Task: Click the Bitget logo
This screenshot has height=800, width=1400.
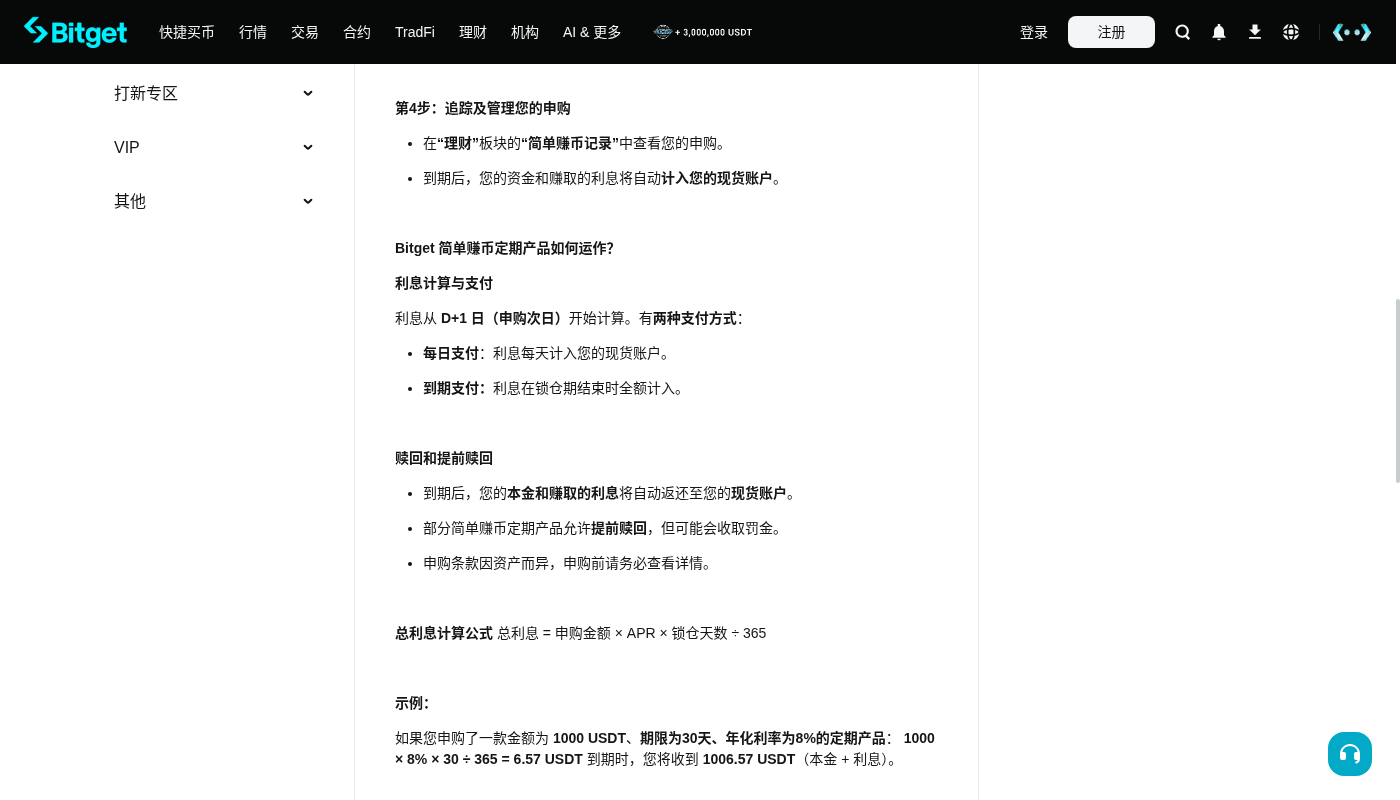Action: pyautogui.click(x=76, y=32)
